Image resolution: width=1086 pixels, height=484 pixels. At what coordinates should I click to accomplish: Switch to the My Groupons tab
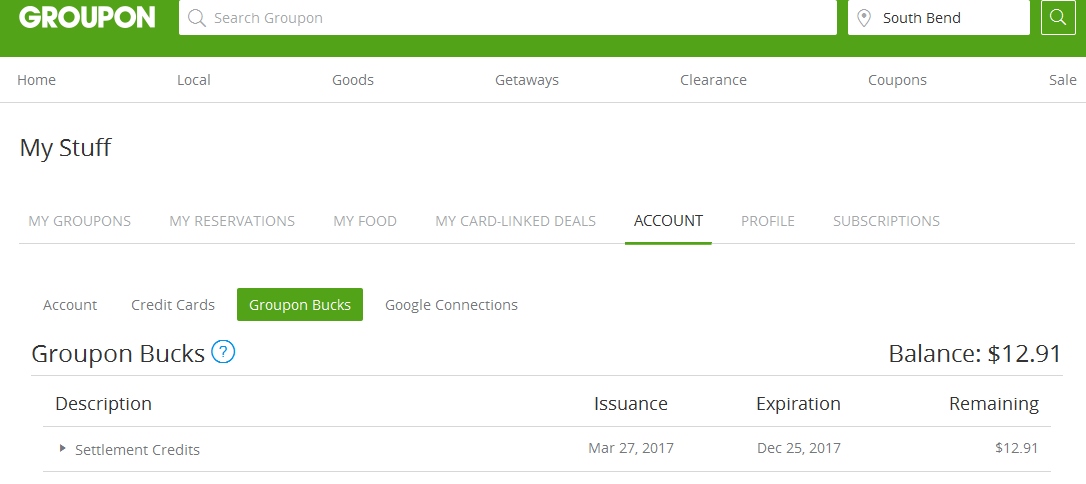point(80,221)
